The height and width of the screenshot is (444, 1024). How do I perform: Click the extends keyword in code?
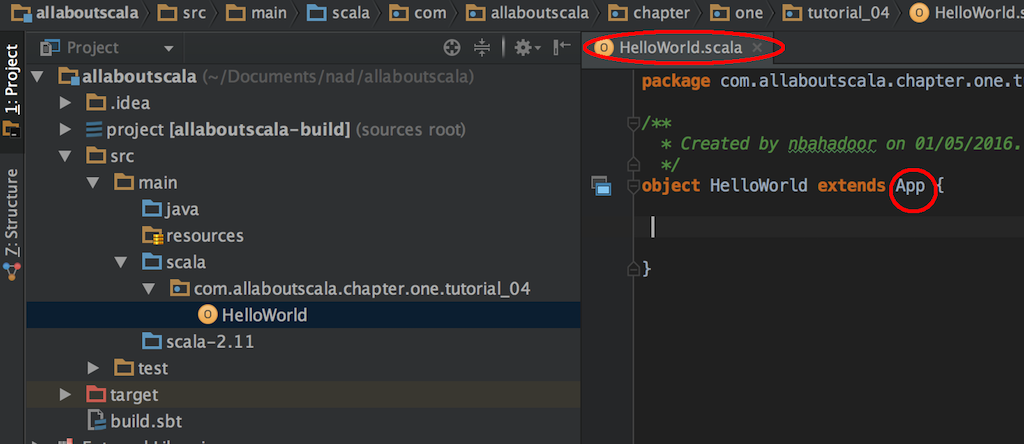(x=852, y=186)
